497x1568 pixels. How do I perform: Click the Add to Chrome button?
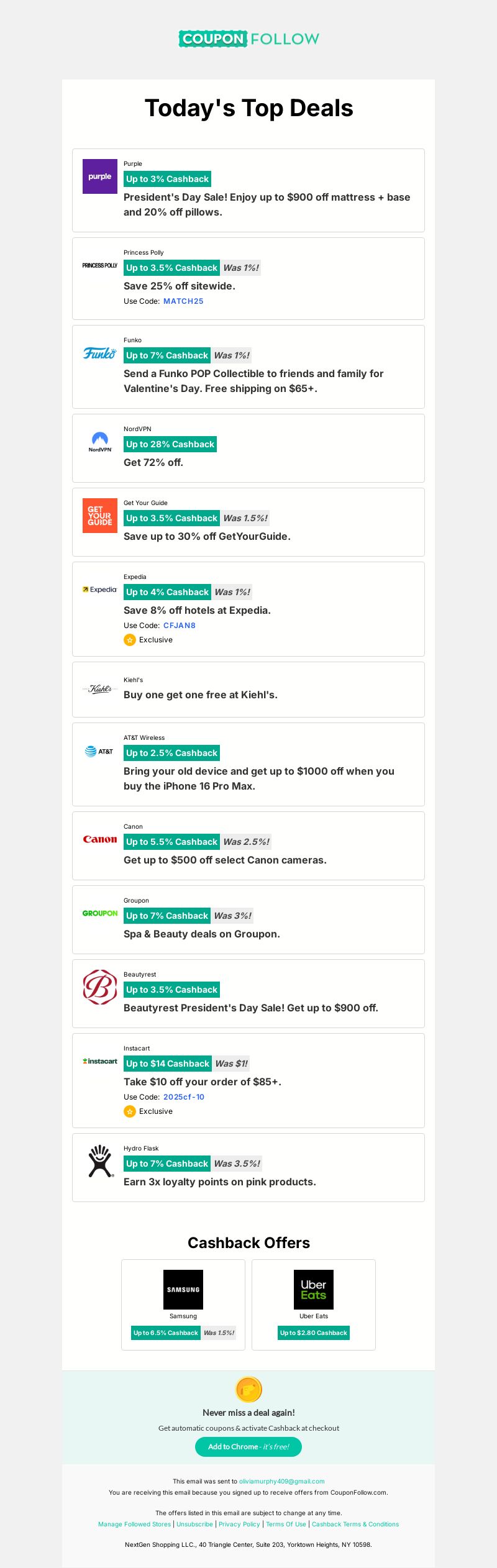248,1447
